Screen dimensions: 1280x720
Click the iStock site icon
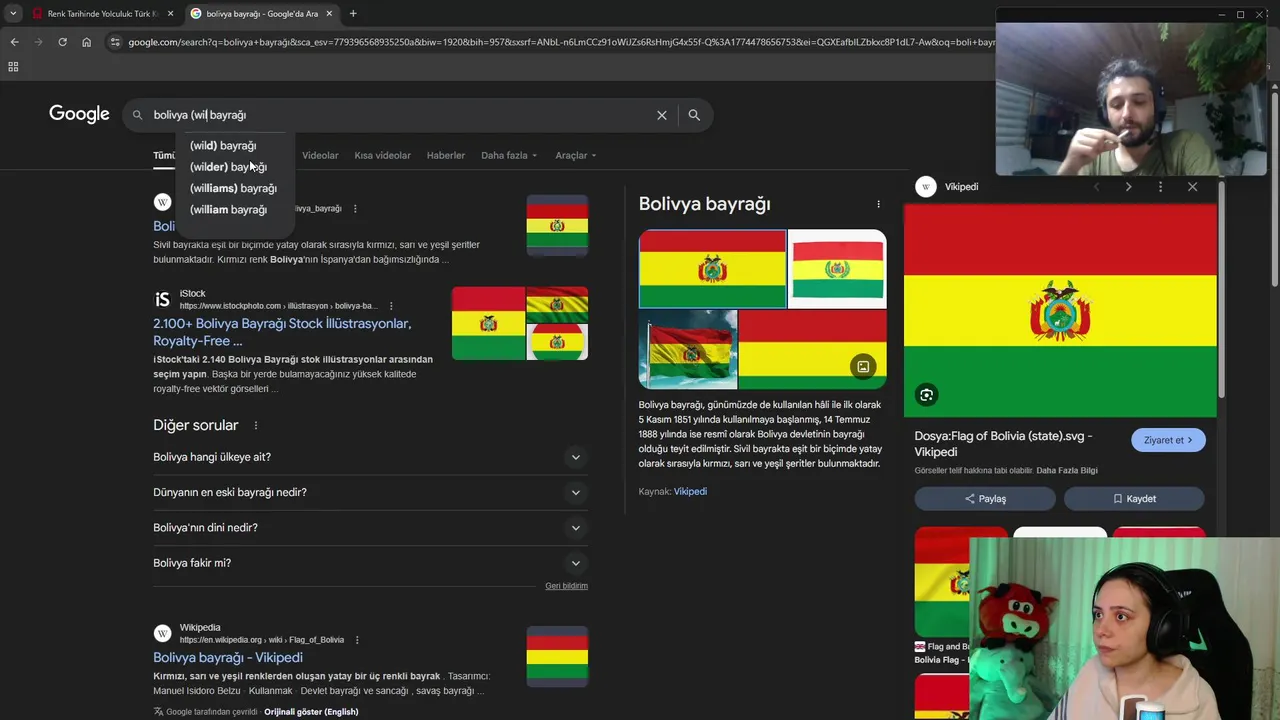(162, 300)
